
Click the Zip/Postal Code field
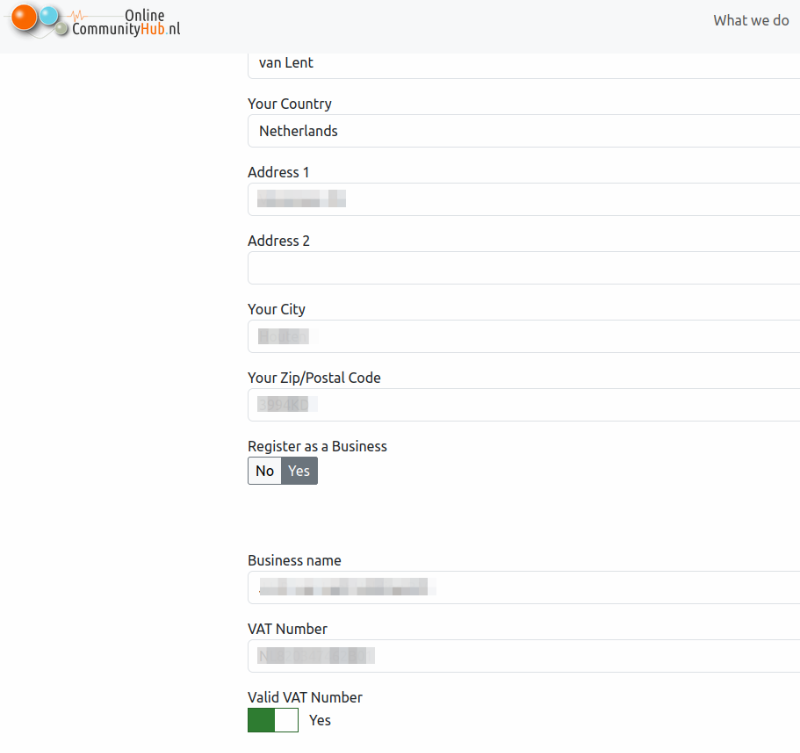(x=523, y=405)
